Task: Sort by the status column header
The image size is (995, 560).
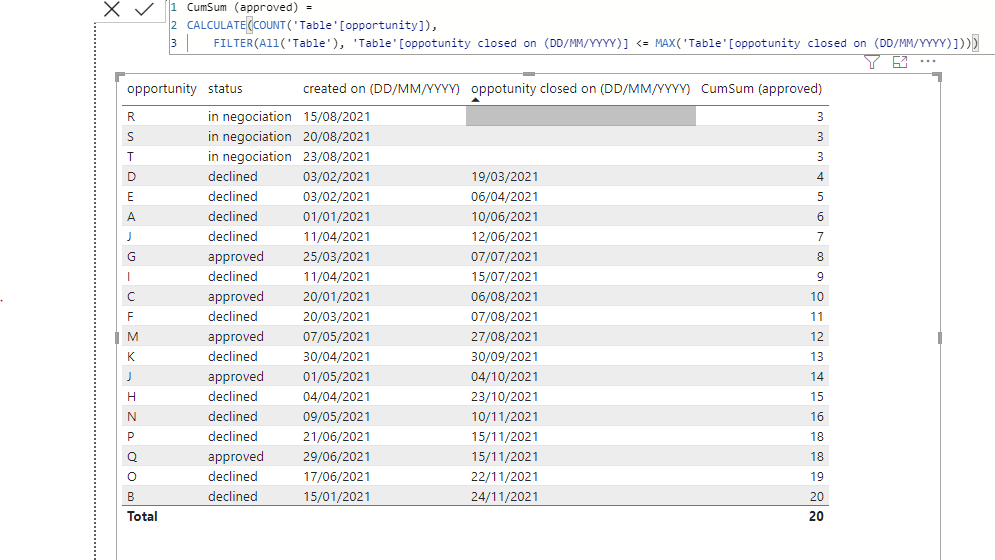Action: click(225, 88)
